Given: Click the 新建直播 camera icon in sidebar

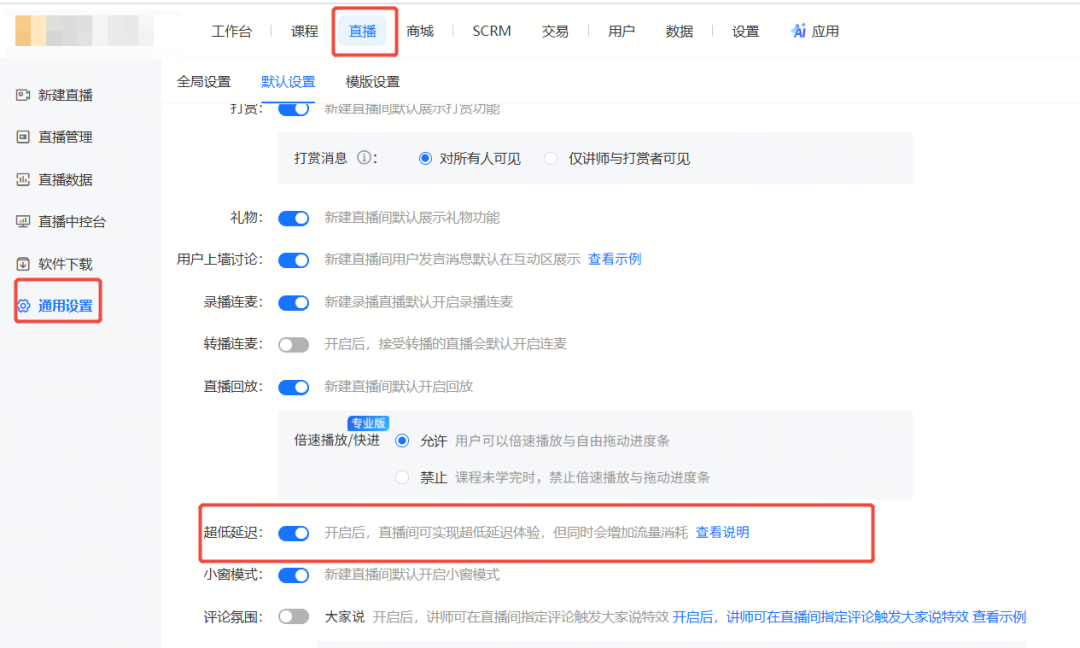Looking at the screenshot, I should (x=23, y=95).
